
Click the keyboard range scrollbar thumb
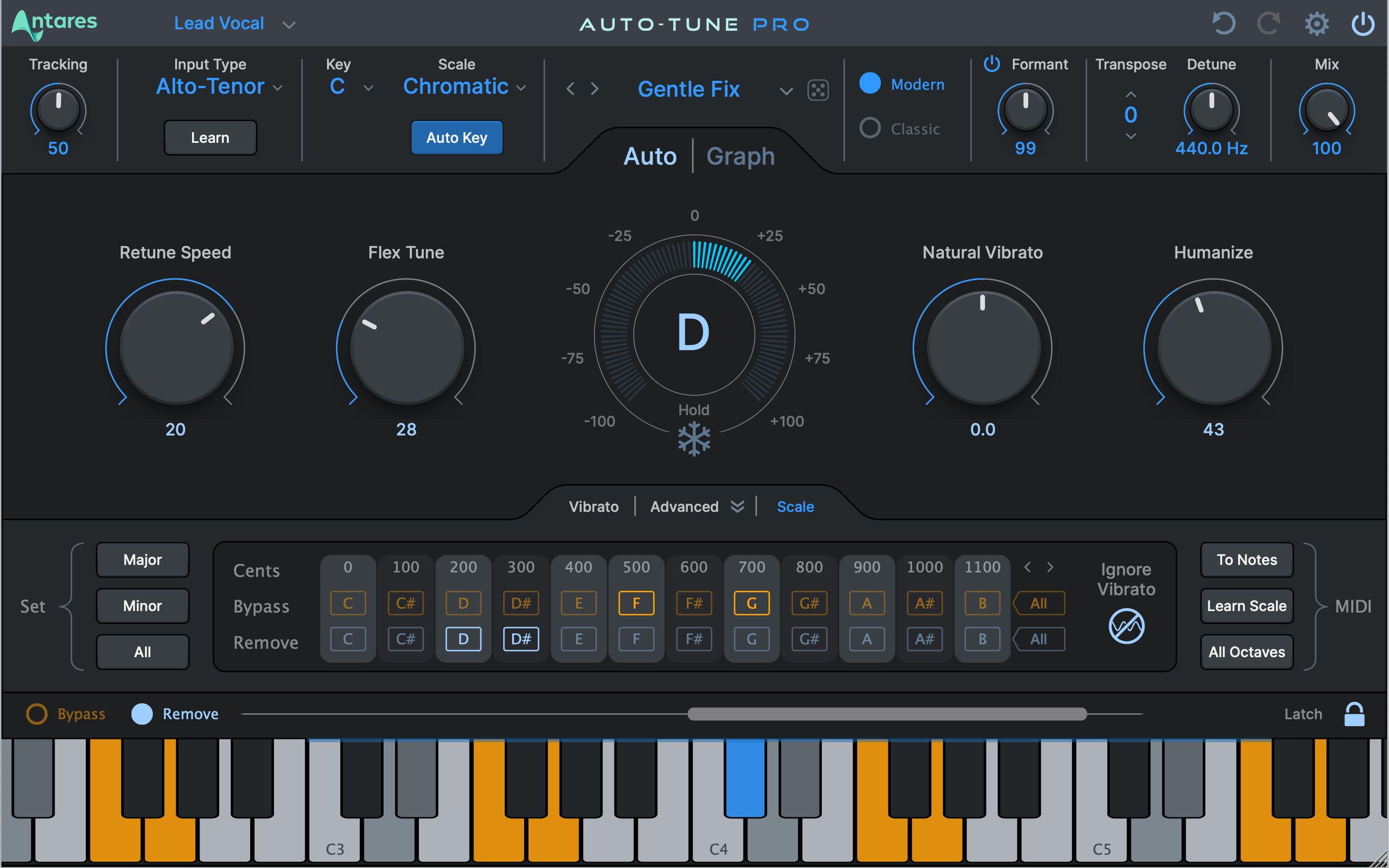pyautogui.click(x=887, y=714)
